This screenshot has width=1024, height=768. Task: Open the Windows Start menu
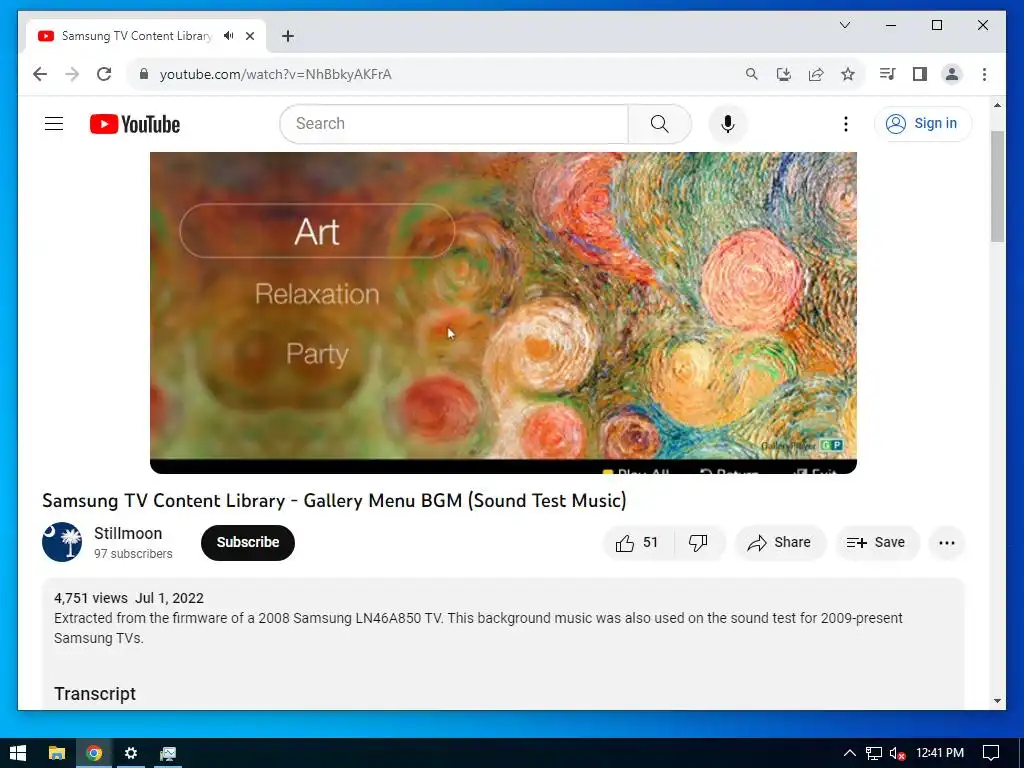pos(18,753)
